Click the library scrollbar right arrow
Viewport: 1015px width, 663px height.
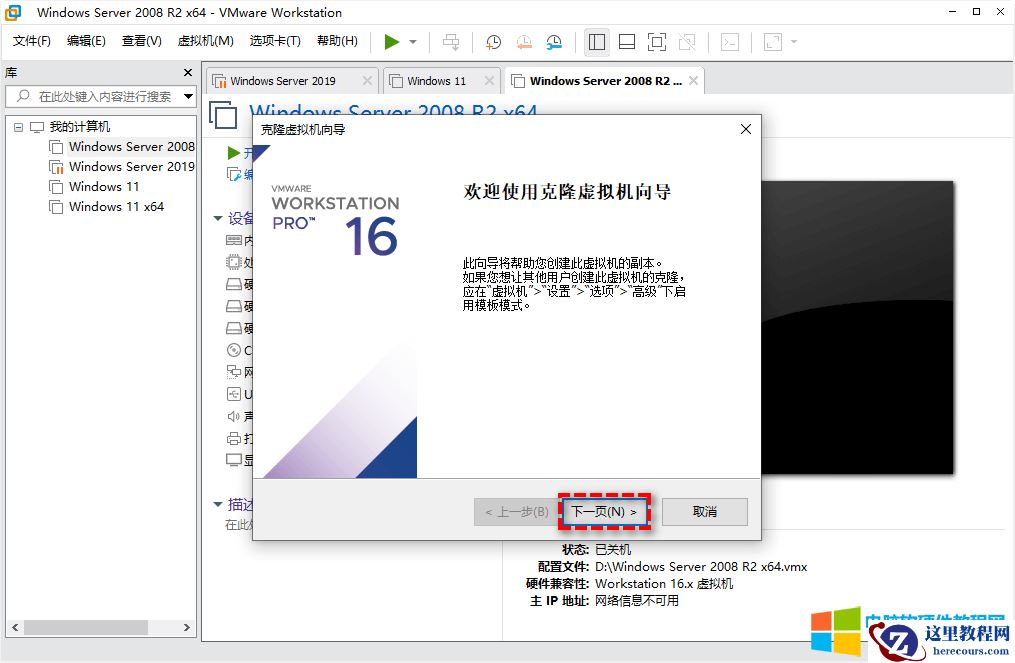coord(186,627)
